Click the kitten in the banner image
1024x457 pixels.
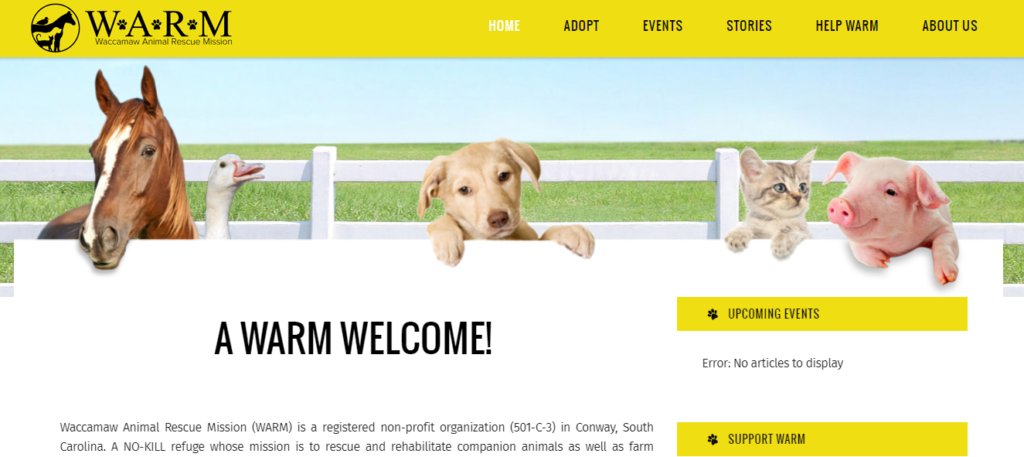pos(773,202)
